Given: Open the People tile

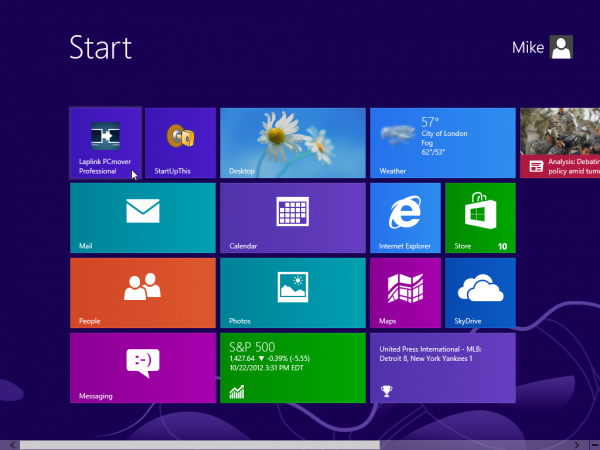Looking at the screenshot, I should coord(143,293).
